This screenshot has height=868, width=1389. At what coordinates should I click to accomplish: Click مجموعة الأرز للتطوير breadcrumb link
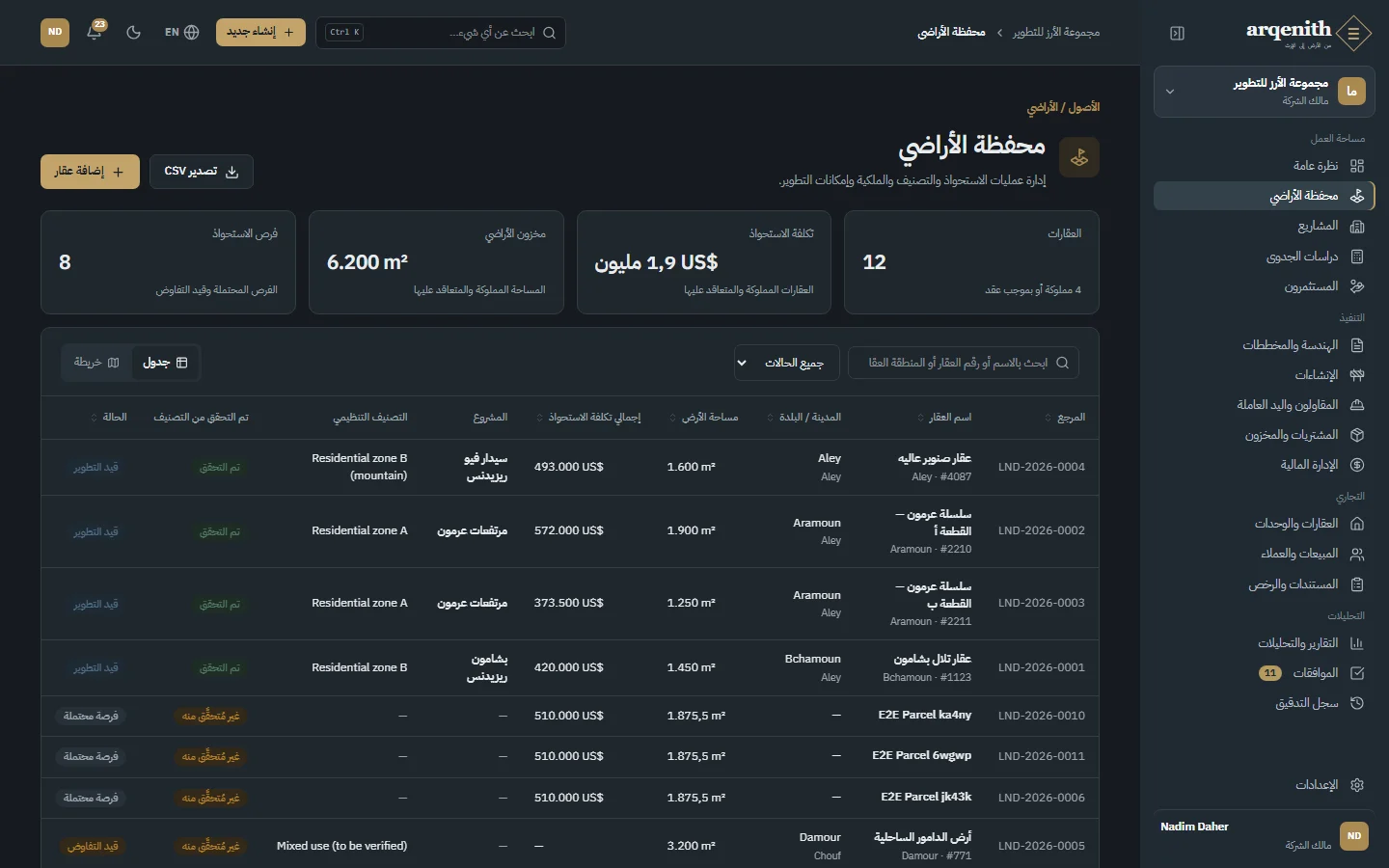(x=1056, y=33)
